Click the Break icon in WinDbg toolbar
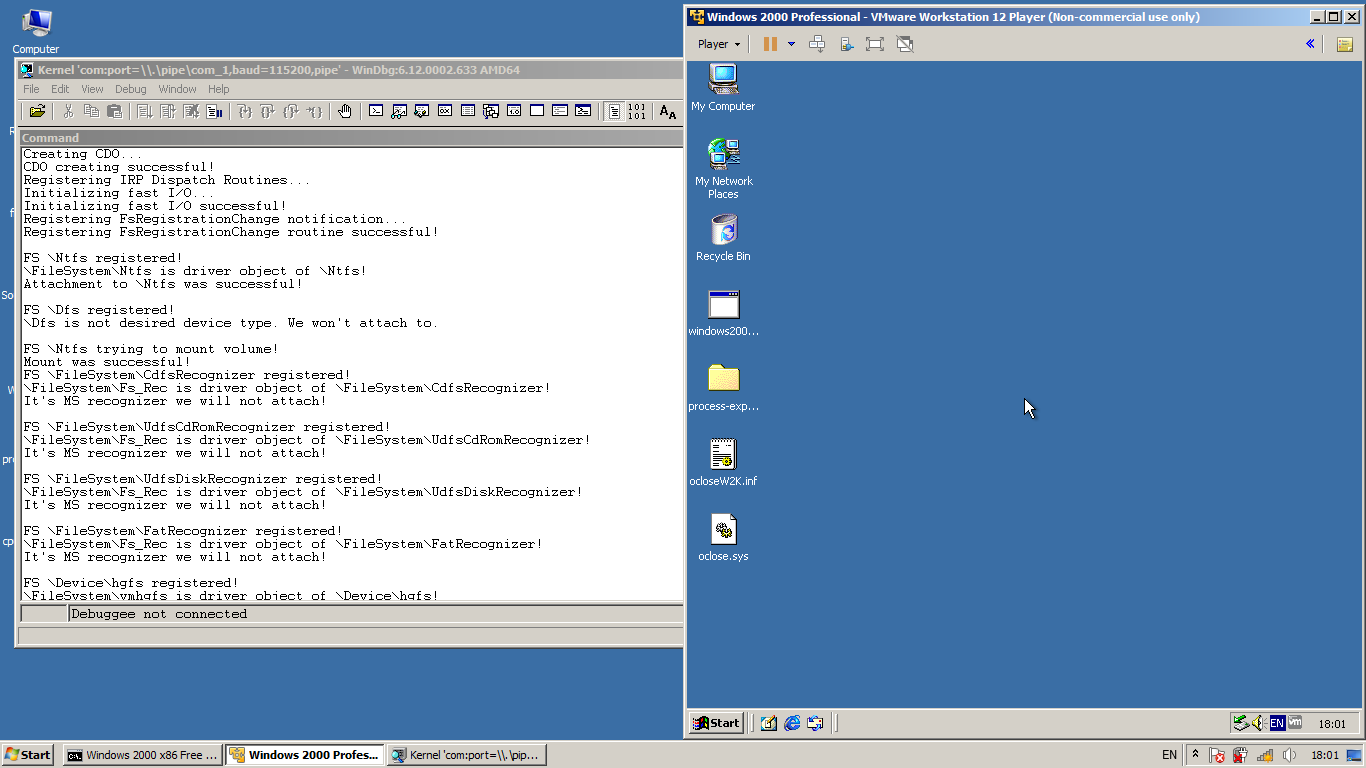1366x768 pixels. pos(214,111)
